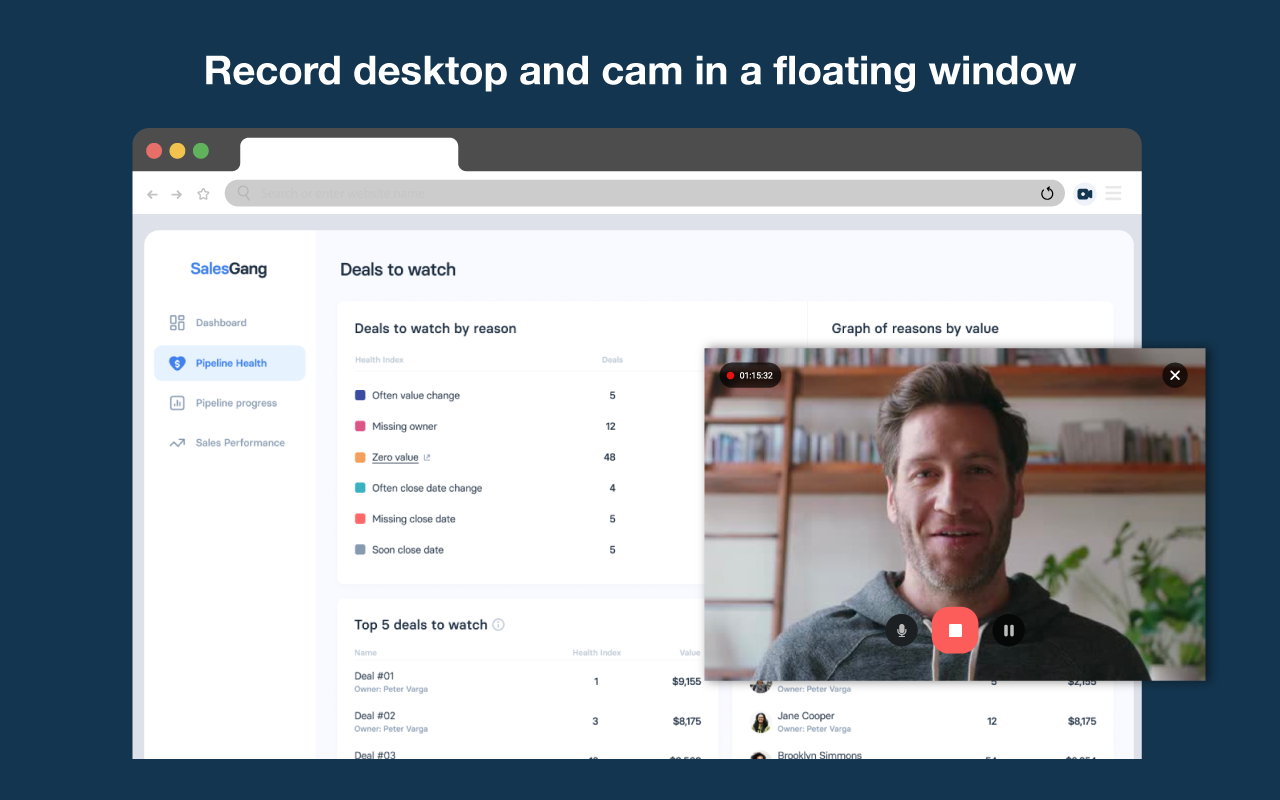
Task: Pause the webcam recording
Action: click(1008, 630)
